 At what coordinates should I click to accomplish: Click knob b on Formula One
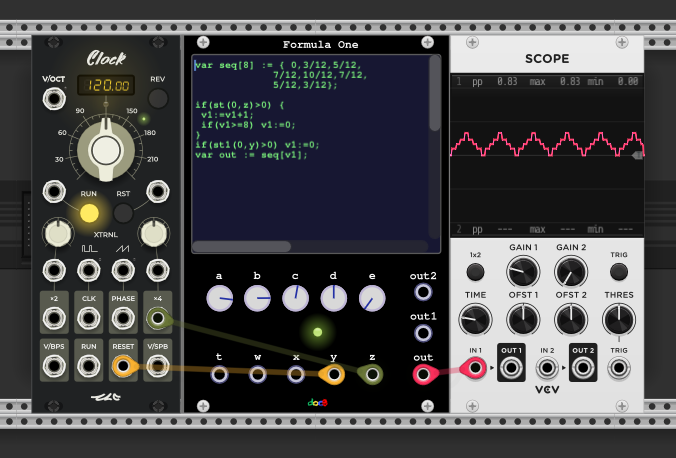pyautogui.click(x=257, y=298)
